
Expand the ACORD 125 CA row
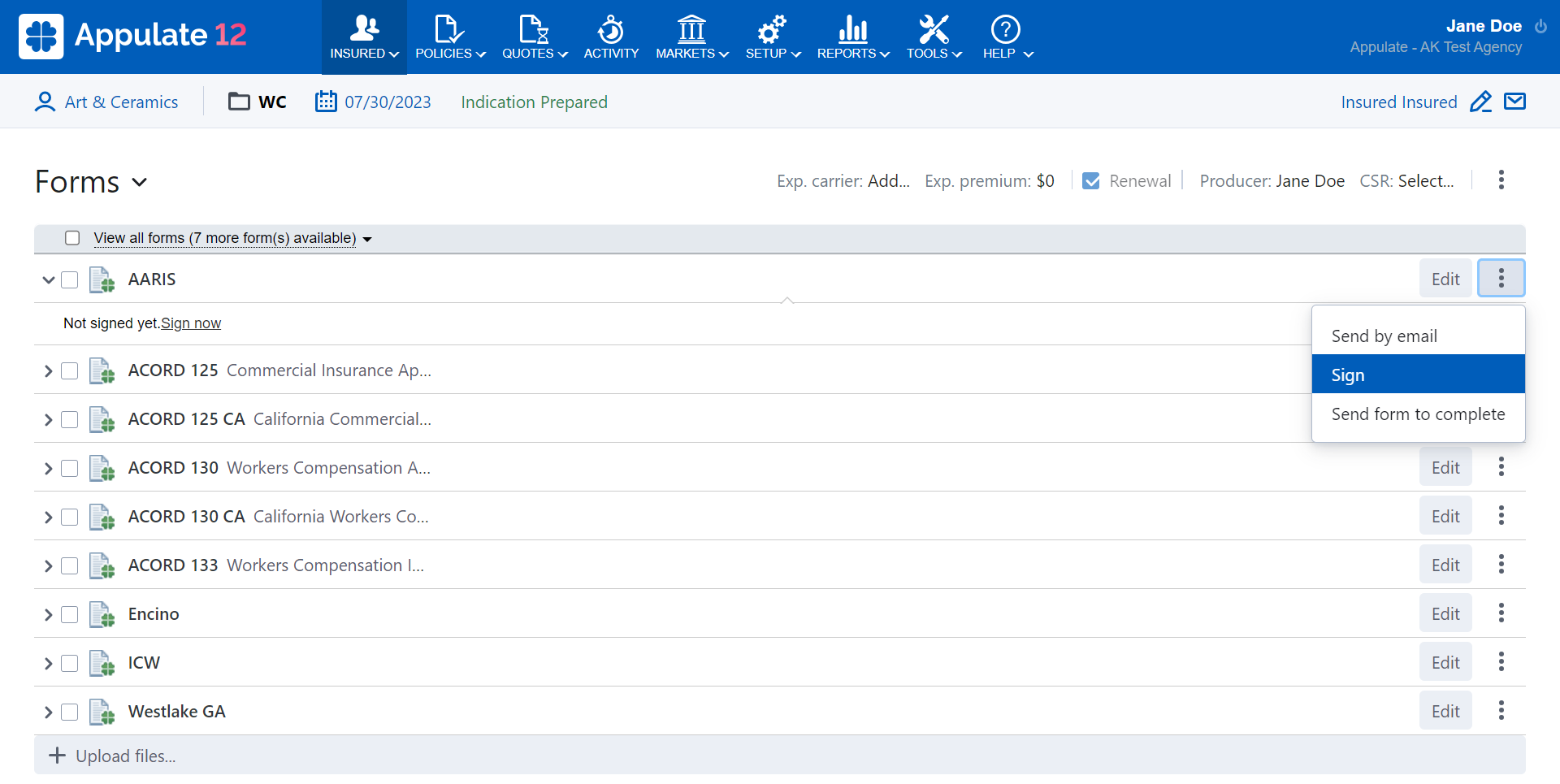48,420
